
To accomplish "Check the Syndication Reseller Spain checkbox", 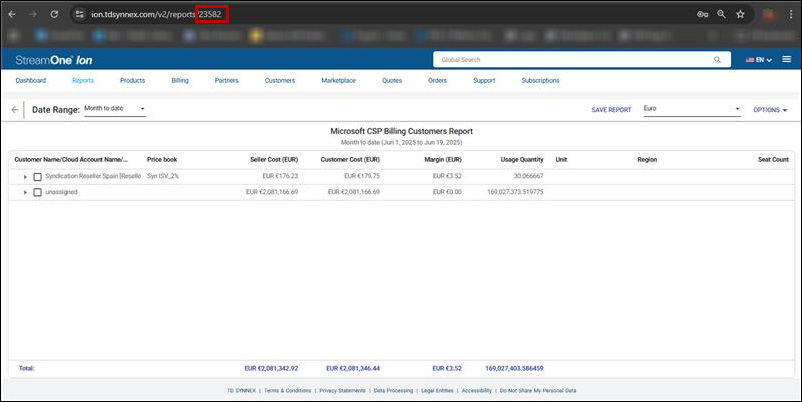I will coord(37,176).
